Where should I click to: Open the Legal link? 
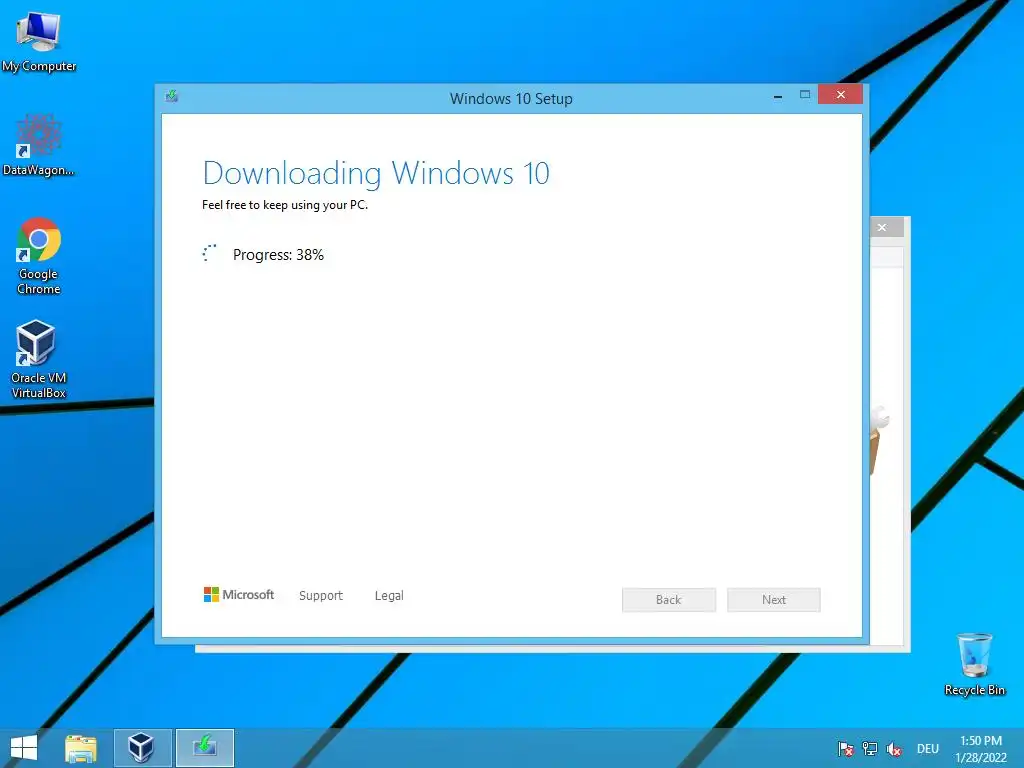pyautogui.click(x=389, y=596)
